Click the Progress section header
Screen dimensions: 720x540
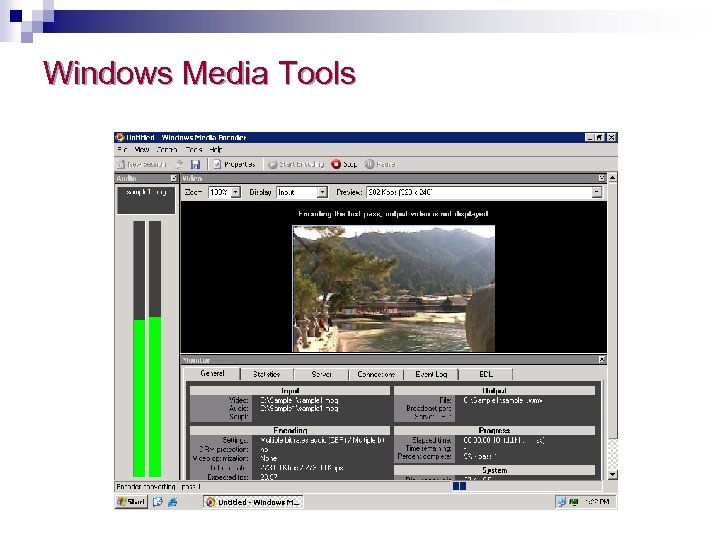tap(494, 430)
